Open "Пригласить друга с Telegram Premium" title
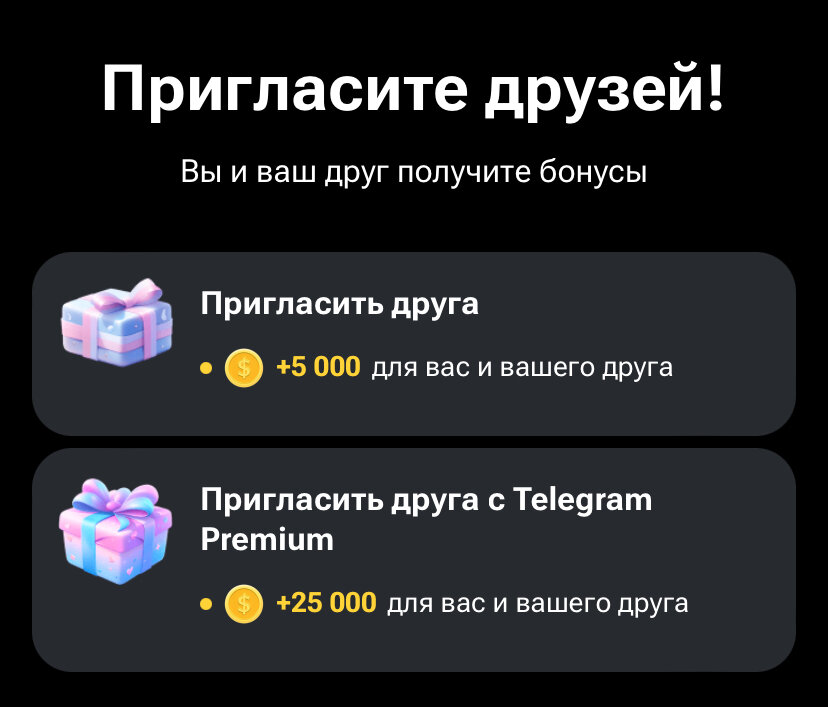This screenshot has width=828, height=707. coord(426,520)
